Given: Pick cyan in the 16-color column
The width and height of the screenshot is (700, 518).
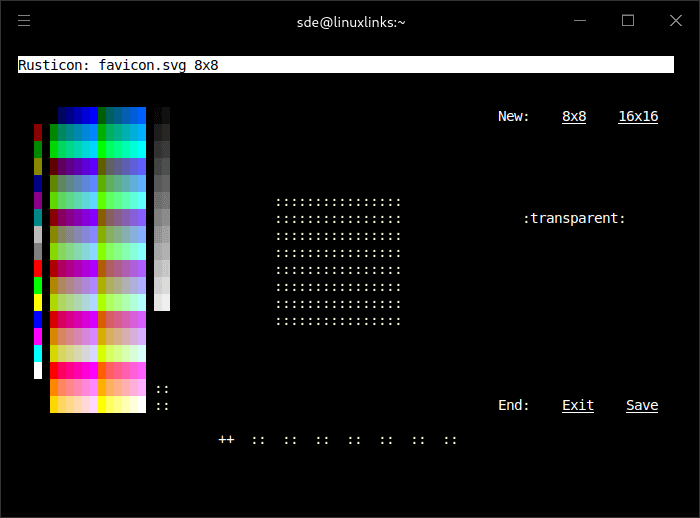Looking at the screenshot, I should coord(38,353).
